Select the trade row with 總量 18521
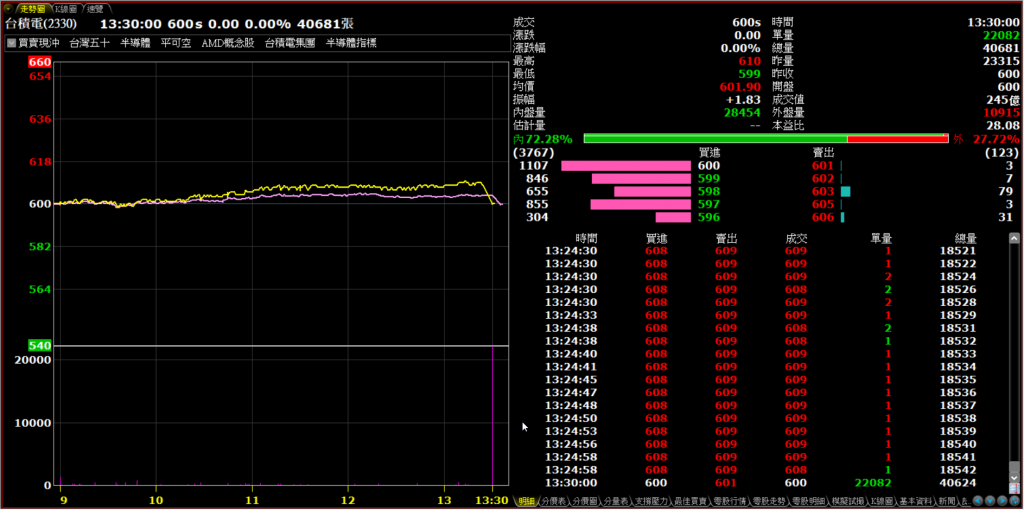 761,250
